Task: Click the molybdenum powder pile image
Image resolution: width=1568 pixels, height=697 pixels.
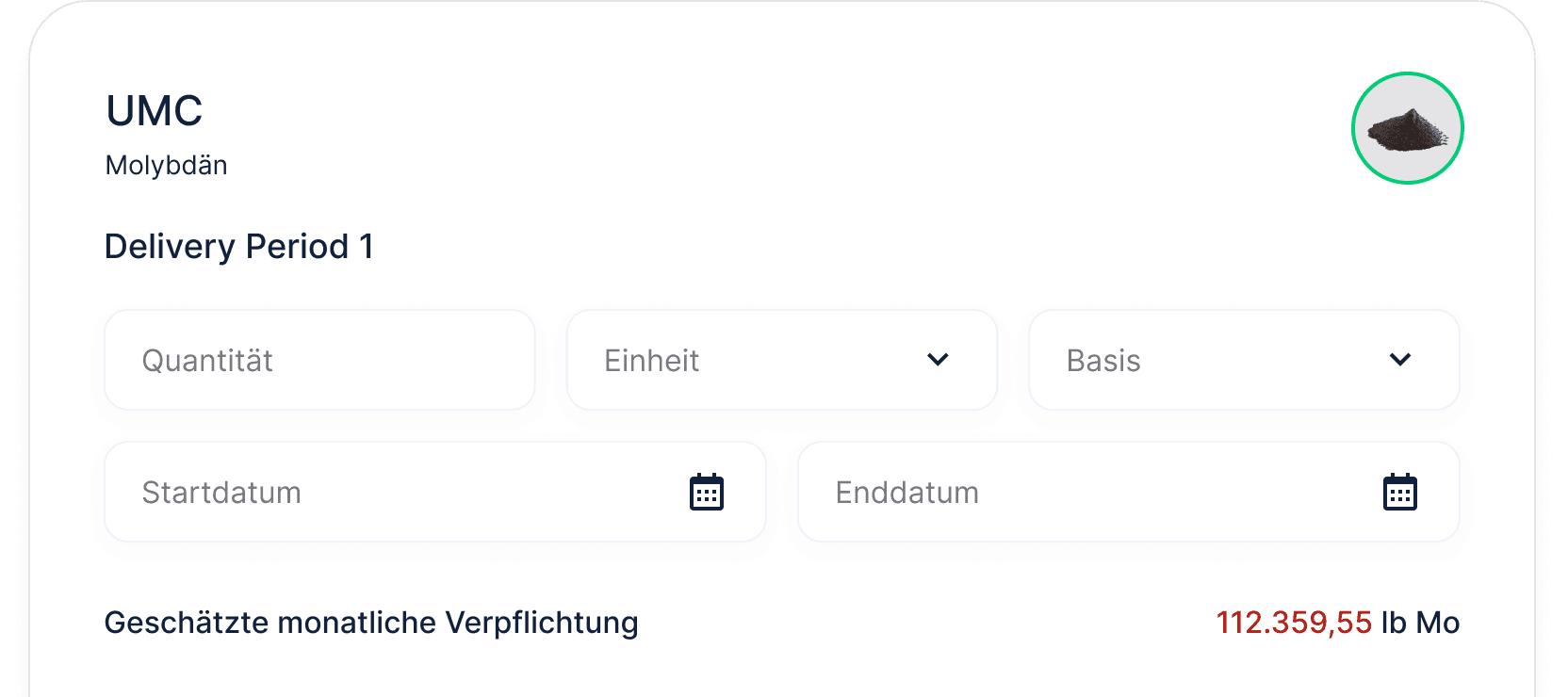Action: click(1407, 130)
